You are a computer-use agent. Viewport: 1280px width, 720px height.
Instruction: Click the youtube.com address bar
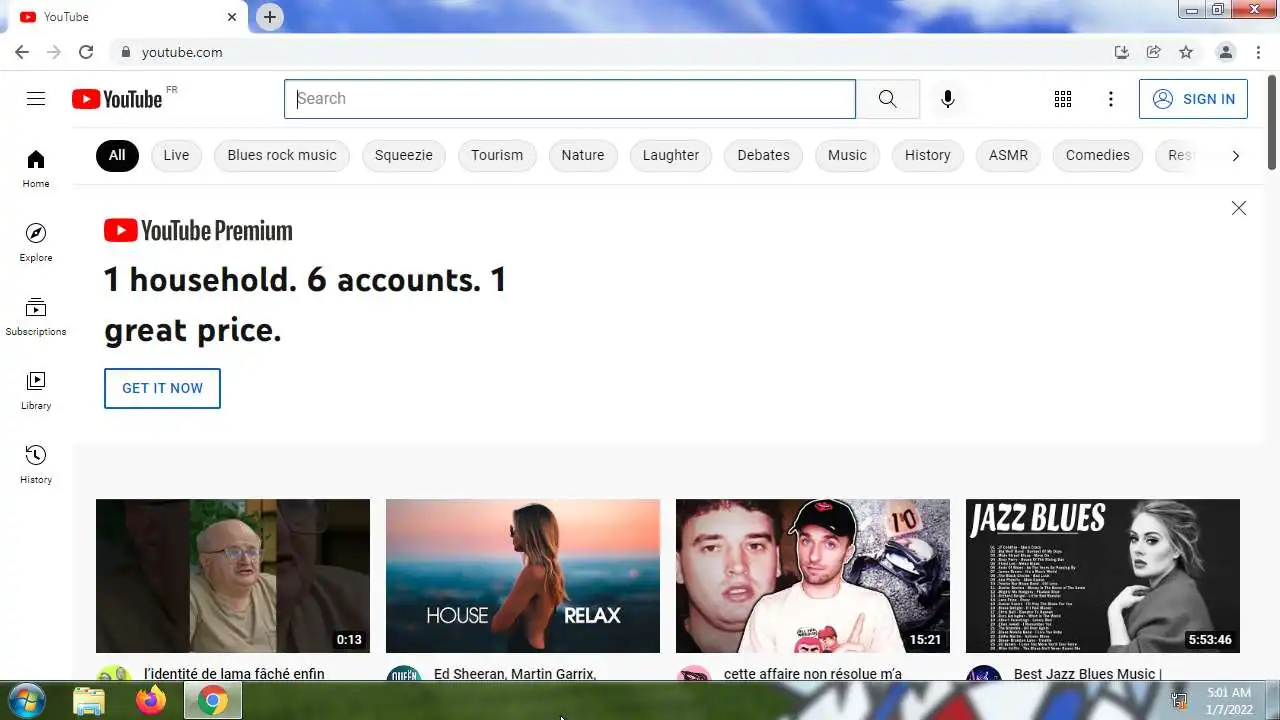pyautogui.click(x=610, y=52)
